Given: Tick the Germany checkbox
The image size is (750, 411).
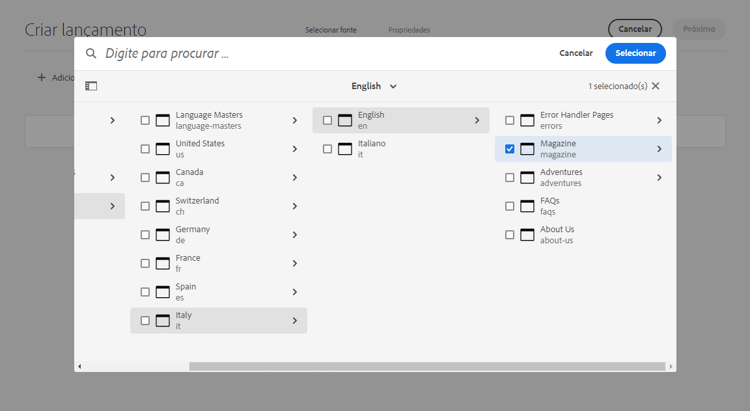Looking at the screenshot, I should (x=145, y=235).
